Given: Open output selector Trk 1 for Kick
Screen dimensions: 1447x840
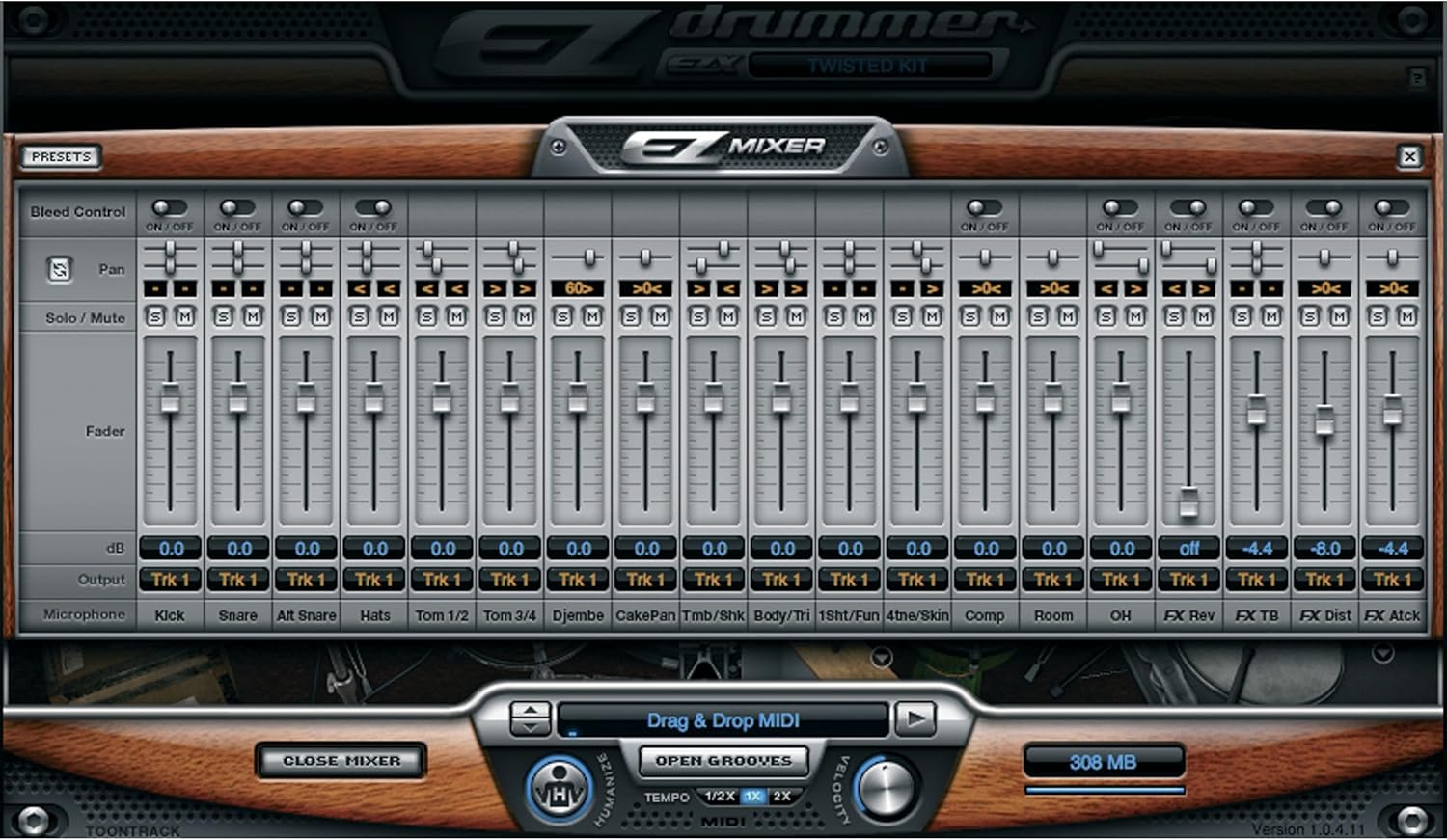Looking at the screenshot, I should 171,580.
